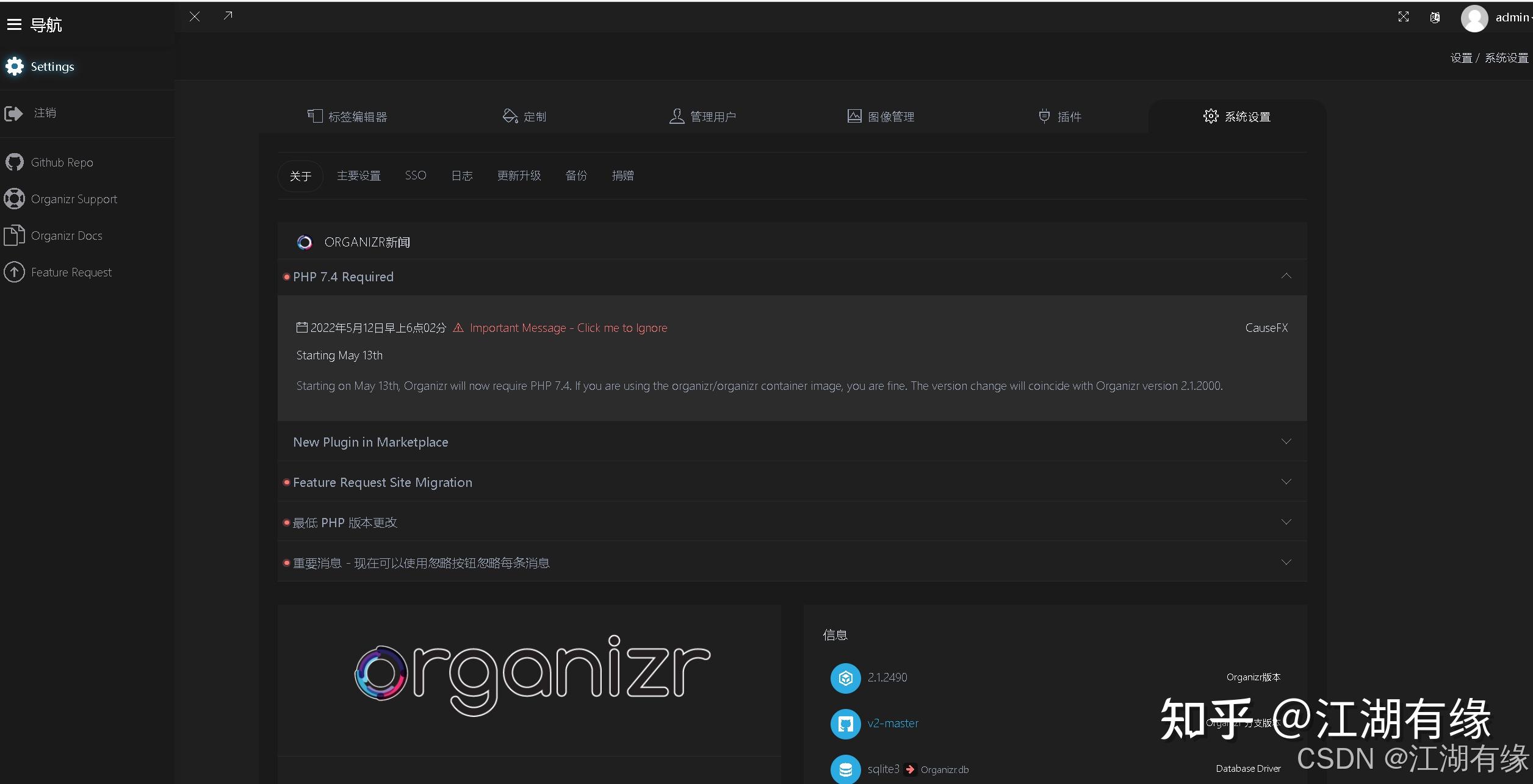Image resolution: width=1533 pixels, height=784 pixels.
Task: Click the branch icon beside v2-master
Action: coord(845,724)
